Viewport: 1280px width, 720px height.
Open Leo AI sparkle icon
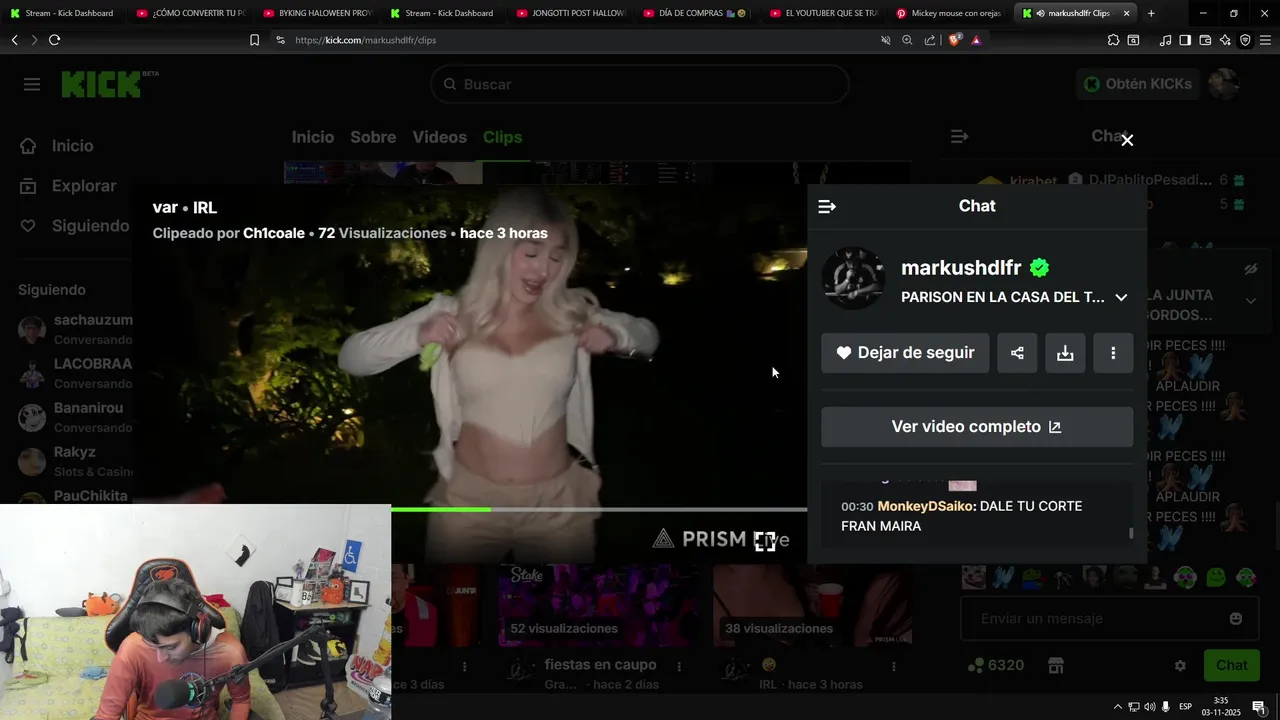[x=1225, y=40]
